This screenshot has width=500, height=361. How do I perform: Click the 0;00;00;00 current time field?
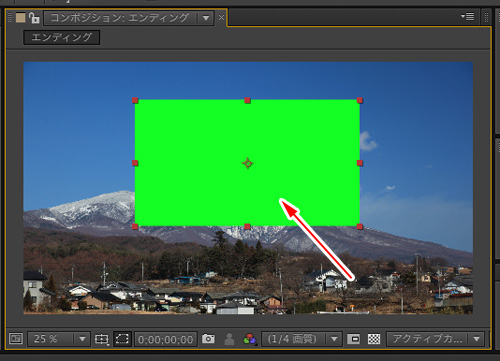click(x=166, y=339)
